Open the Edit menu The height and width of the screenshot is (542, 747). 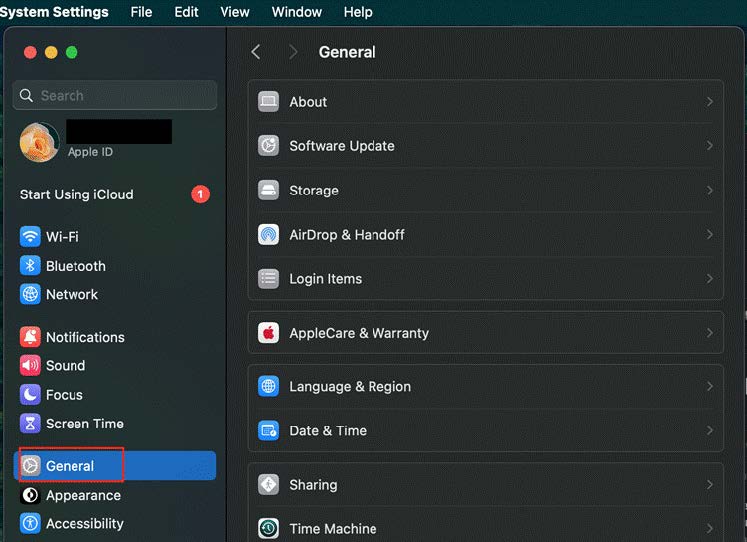point(186,12)
